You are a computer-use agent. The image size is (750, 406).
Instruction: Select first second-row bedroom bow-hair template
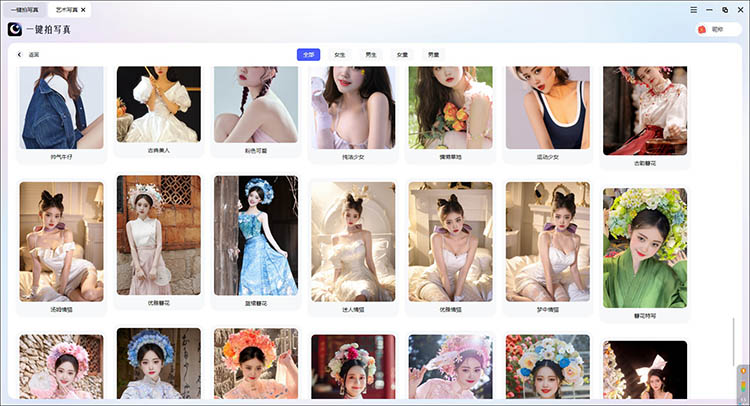[x=61, y=241]
